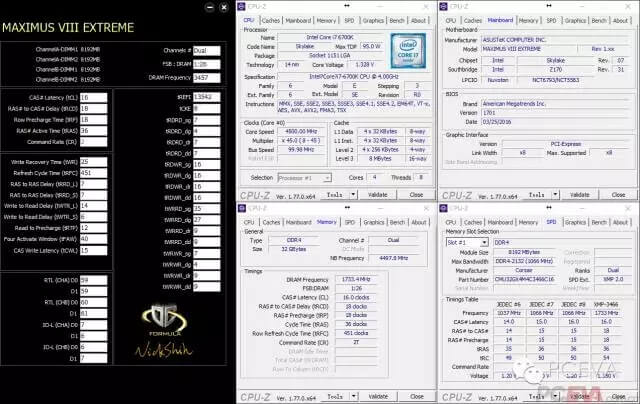This screenshot has width=640, height=404.
Task: Click the CAS# Latency (tCL) value field
Action: 91,97
